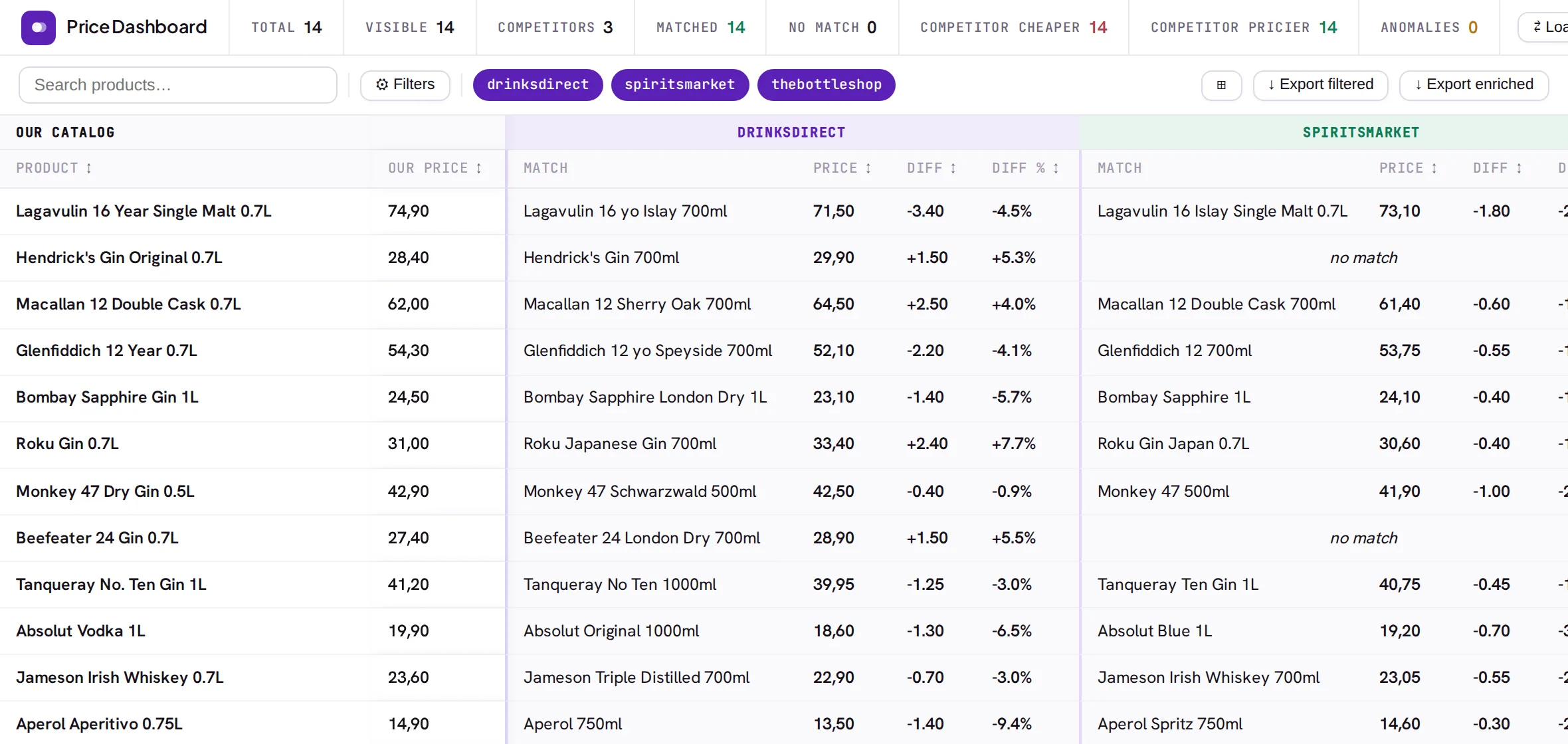Click match Absolut Original 1000ml

(611, 631)
